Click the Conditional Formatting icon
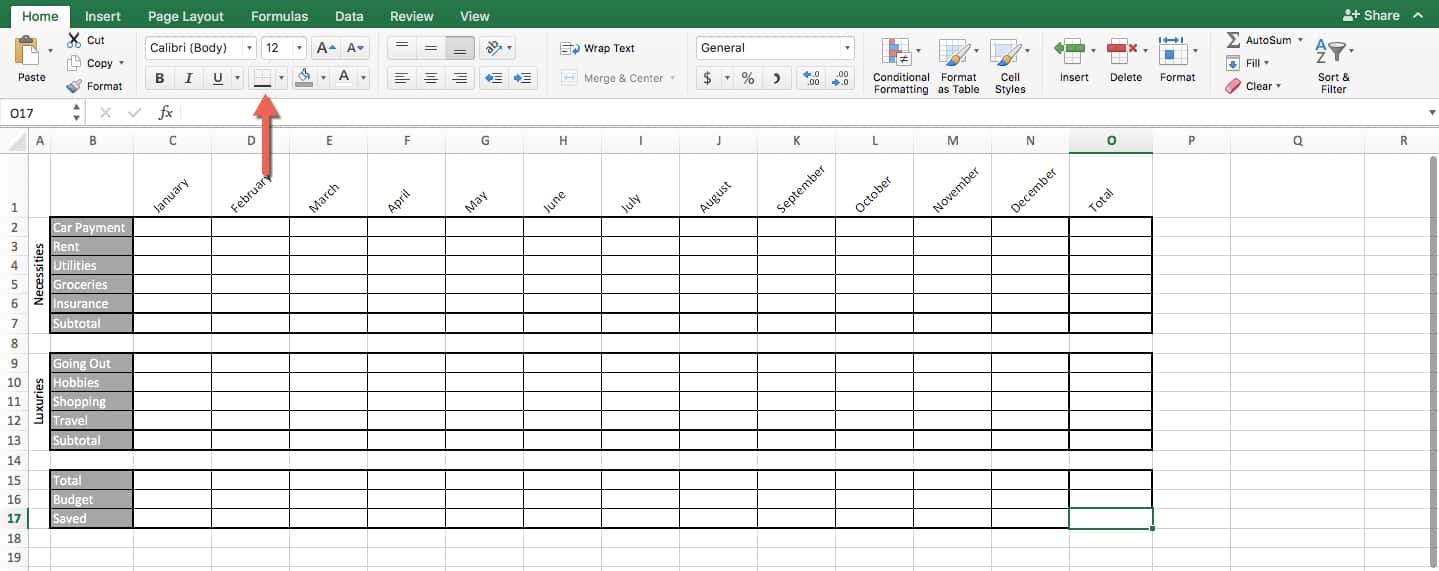Screen dimensions: 1439x571 [900, 54]
